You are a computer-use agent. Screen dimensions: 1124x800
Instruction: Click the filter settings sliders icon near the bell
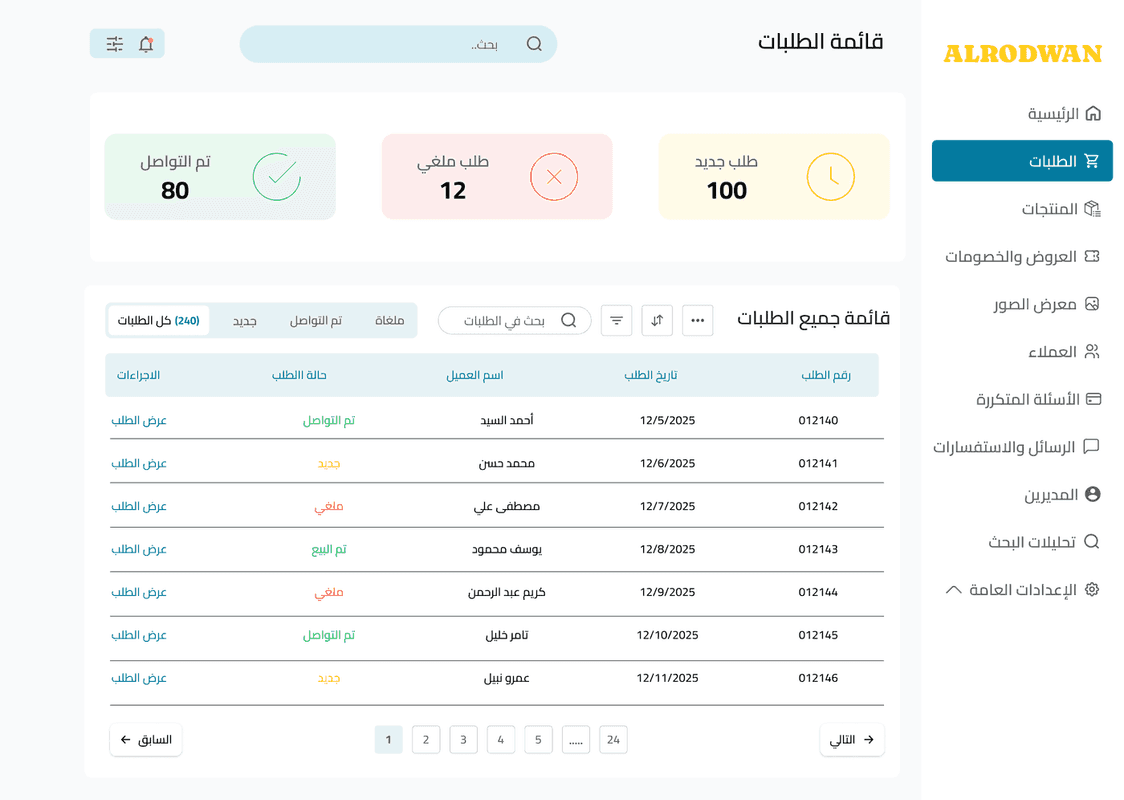pyautogui.click(x=114, y=44)
